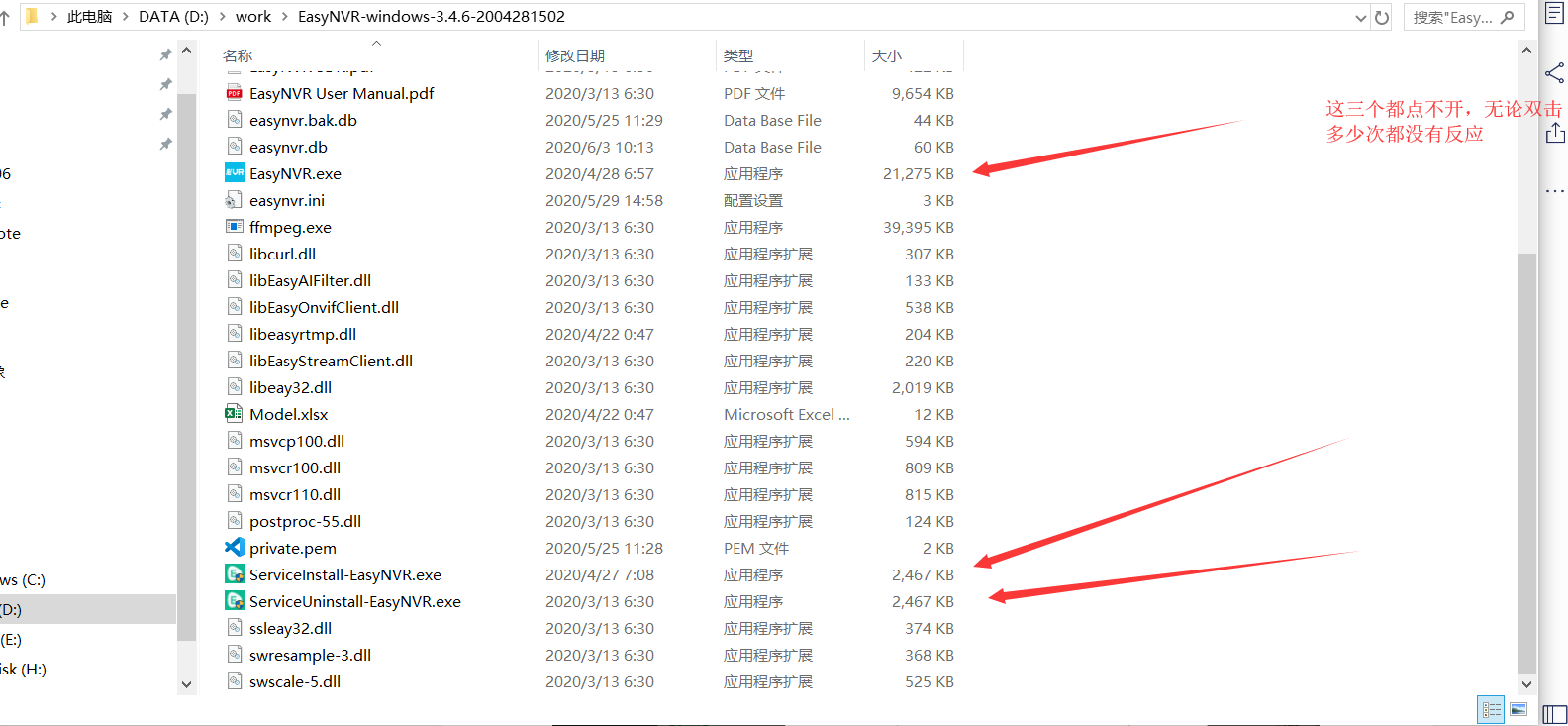The image size is (1568, 726).
Task: Select libEasyOnvifClient.dll file
Action: coord(324,307)
